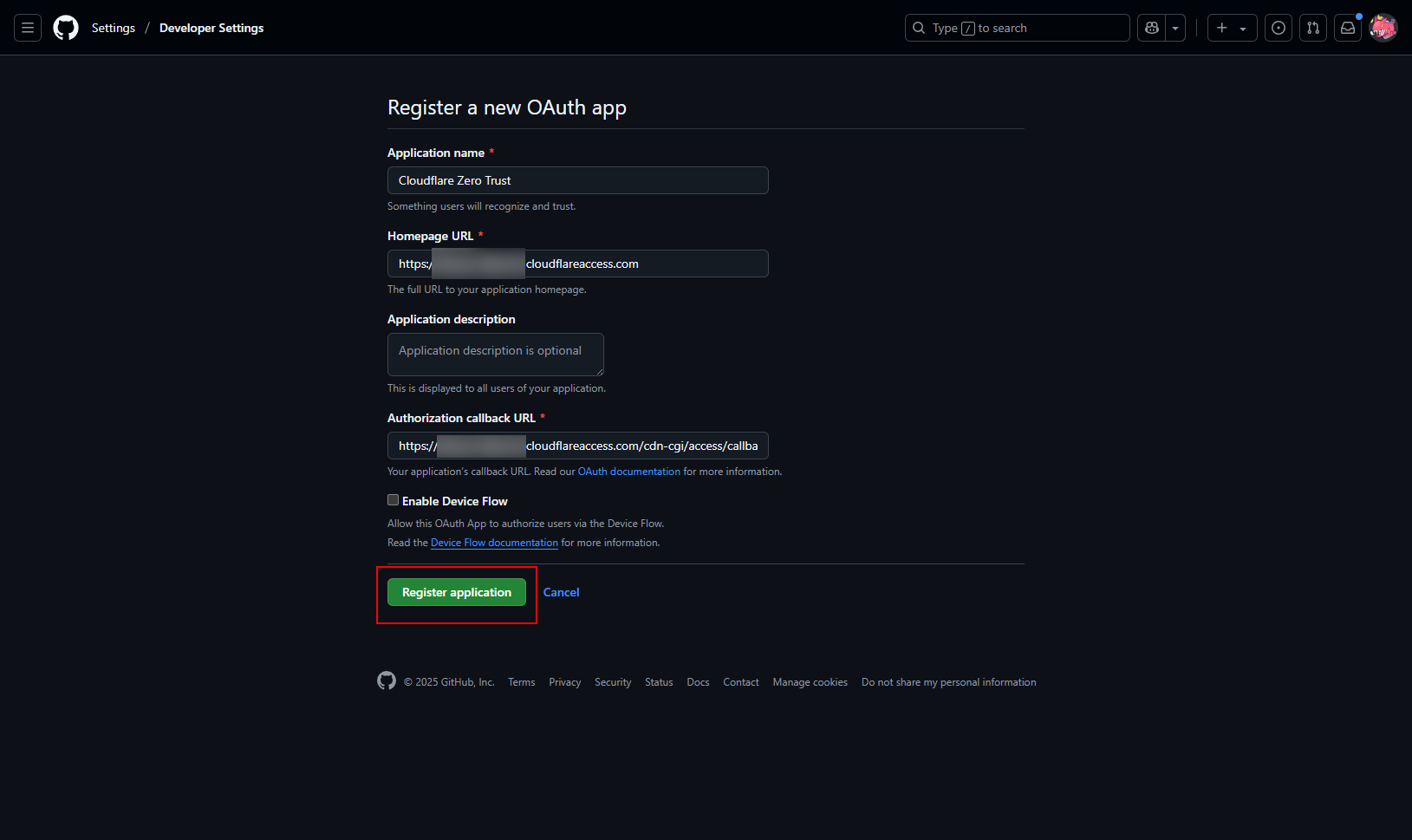The height and width of the screenshot is (840, 1412).
Task: Go to Settings breadcrumb
Action: [x=114, y=28]
